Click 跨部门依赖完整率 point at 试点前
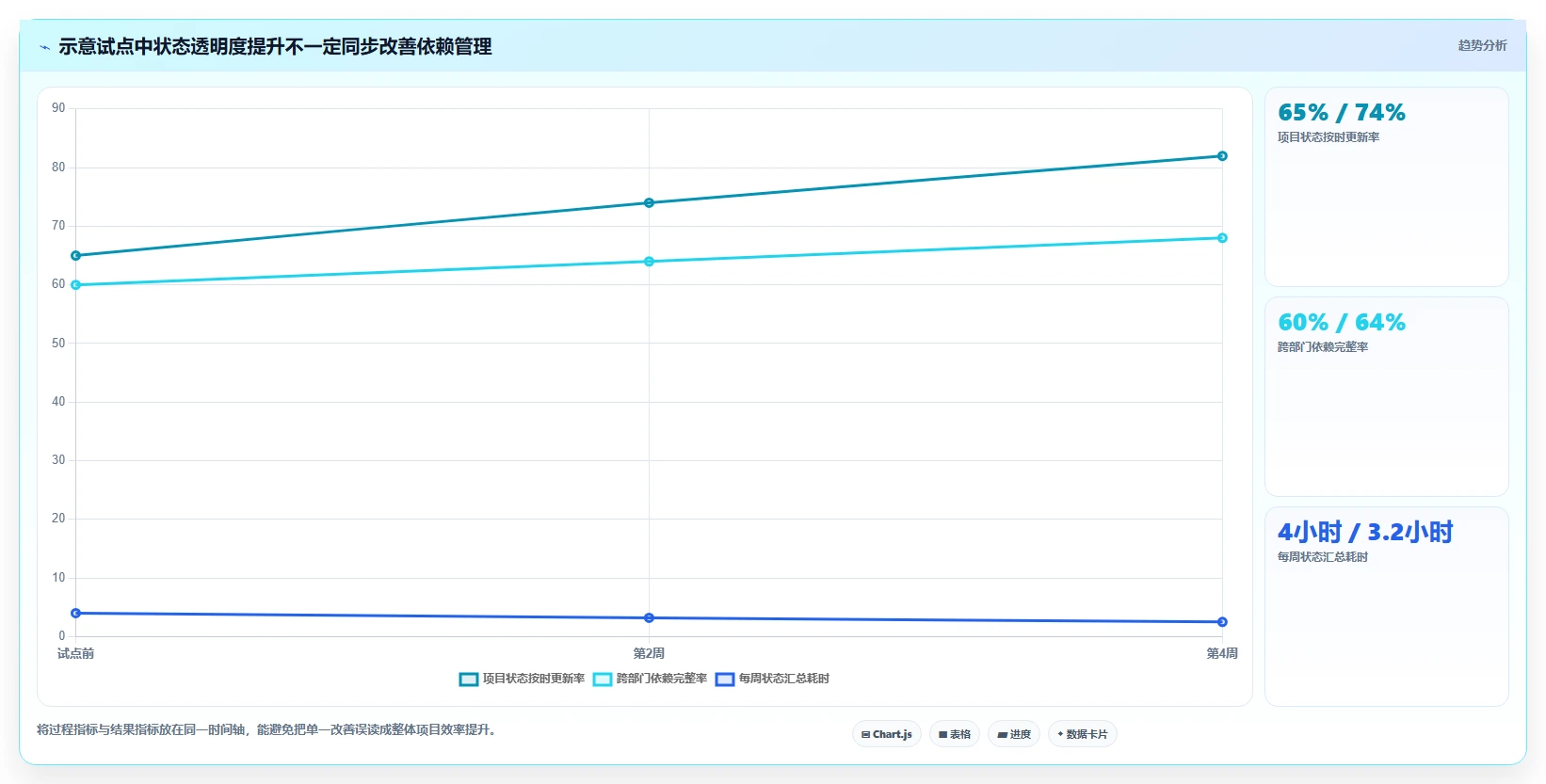 coord(76,285)
